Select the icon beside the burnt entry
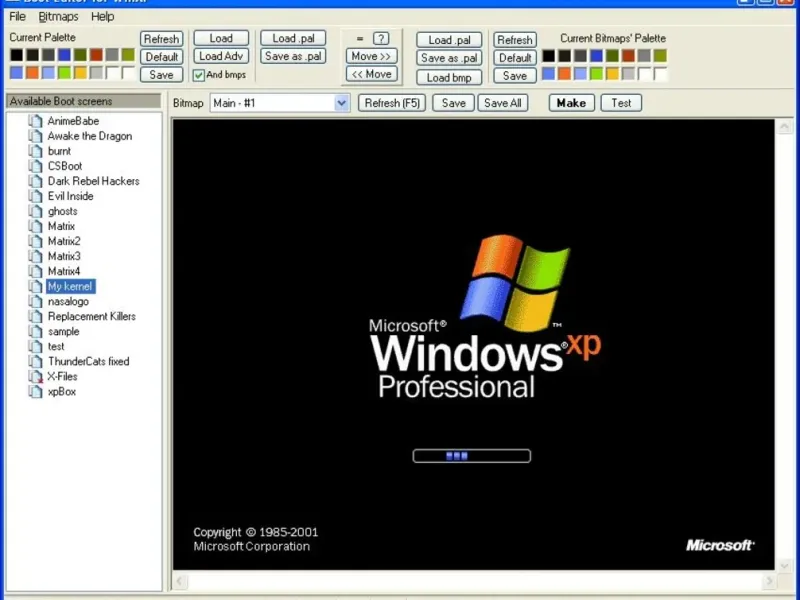Image resolution: width=800 pixels, height=600 pixels. (35, 151)
